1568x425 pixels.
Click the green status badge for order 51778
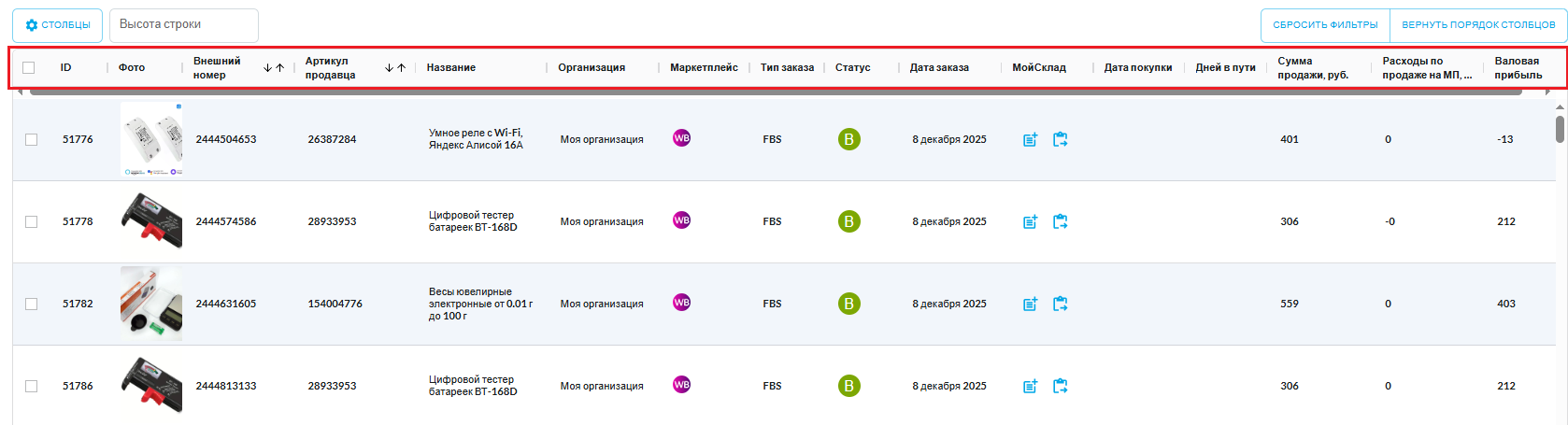coord(848,221)
